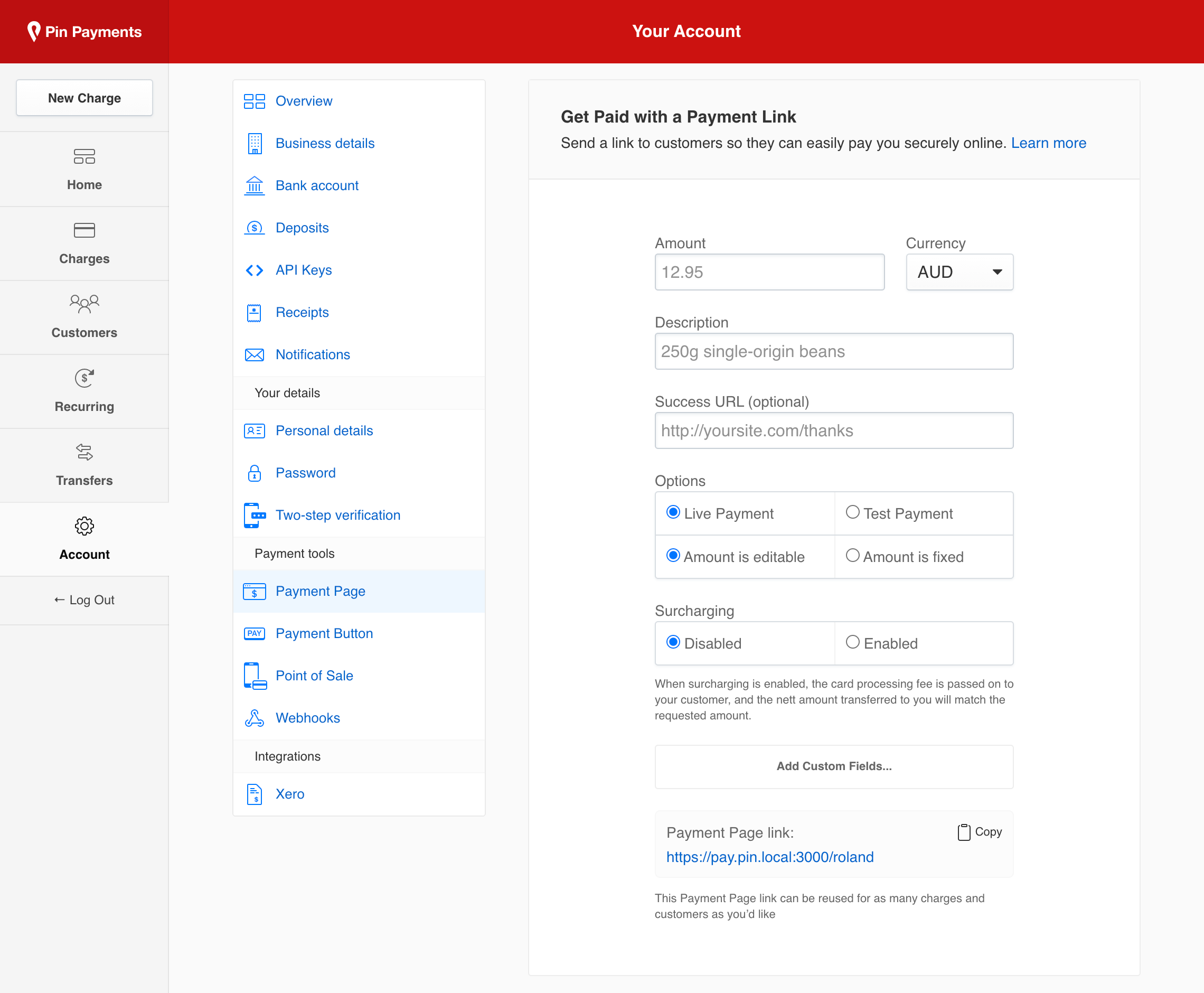Click the Payment Page icon
1204x993 pixels.
pos(255,592)
